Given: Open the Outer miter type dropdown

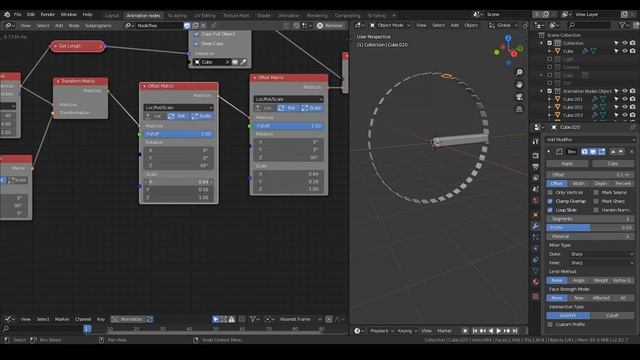Looking at the screenshot, I should point(602,254).
